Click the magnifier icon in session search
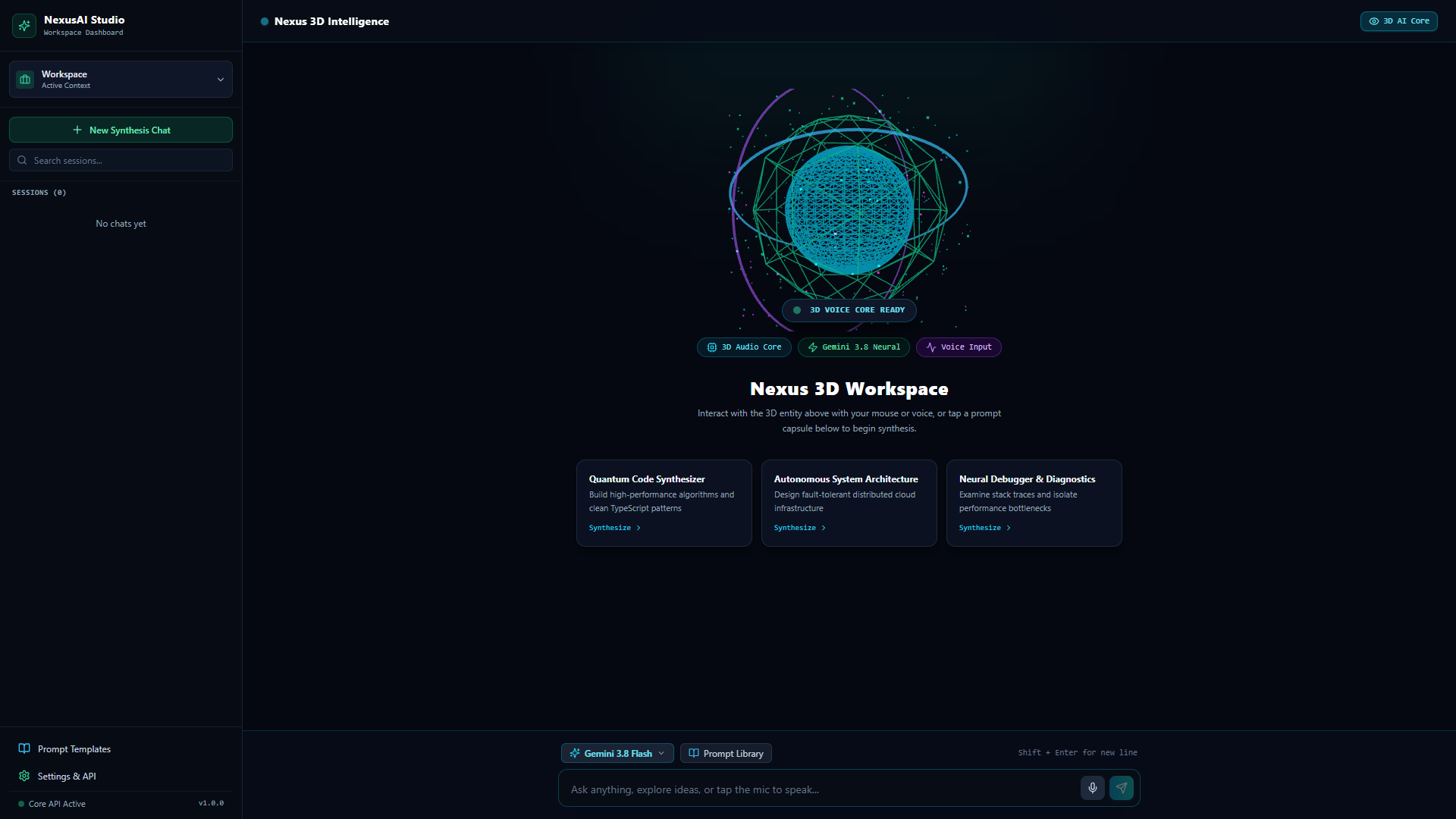This screenshot has width=1456, height=819. tap(22, 160)
